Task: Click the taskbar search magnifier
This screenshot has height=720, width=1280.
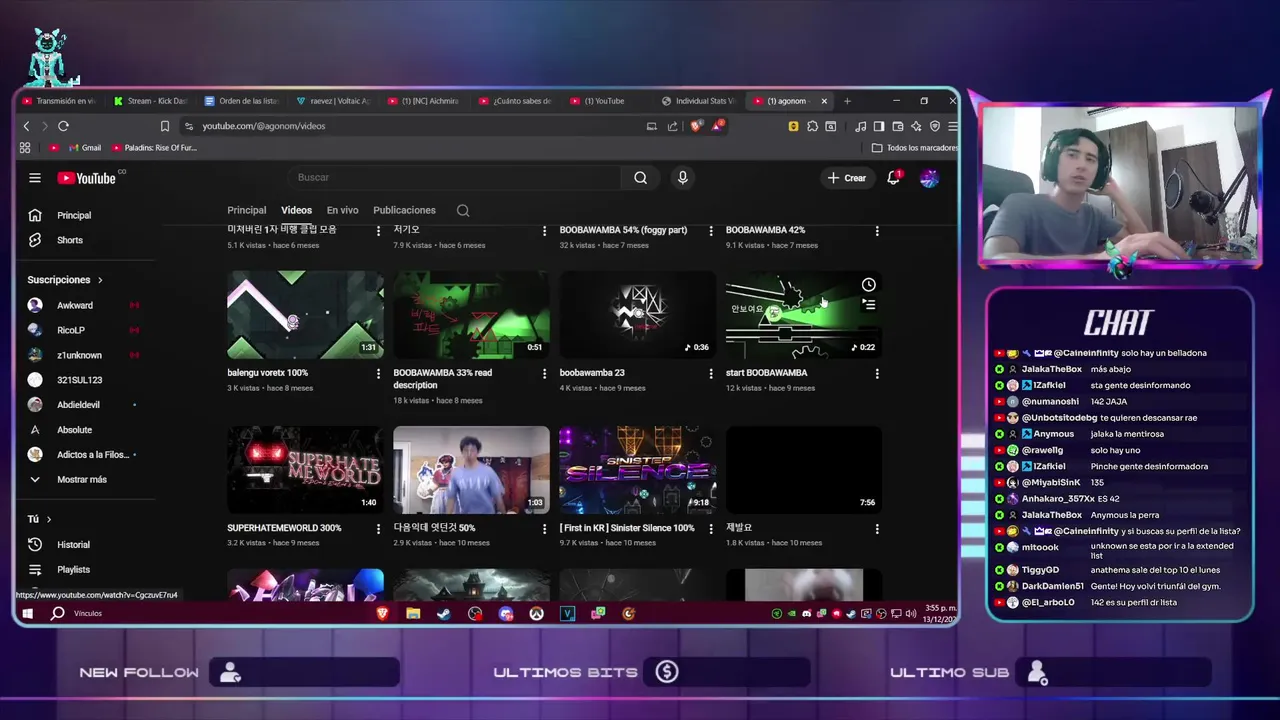Action: [58, 613]
